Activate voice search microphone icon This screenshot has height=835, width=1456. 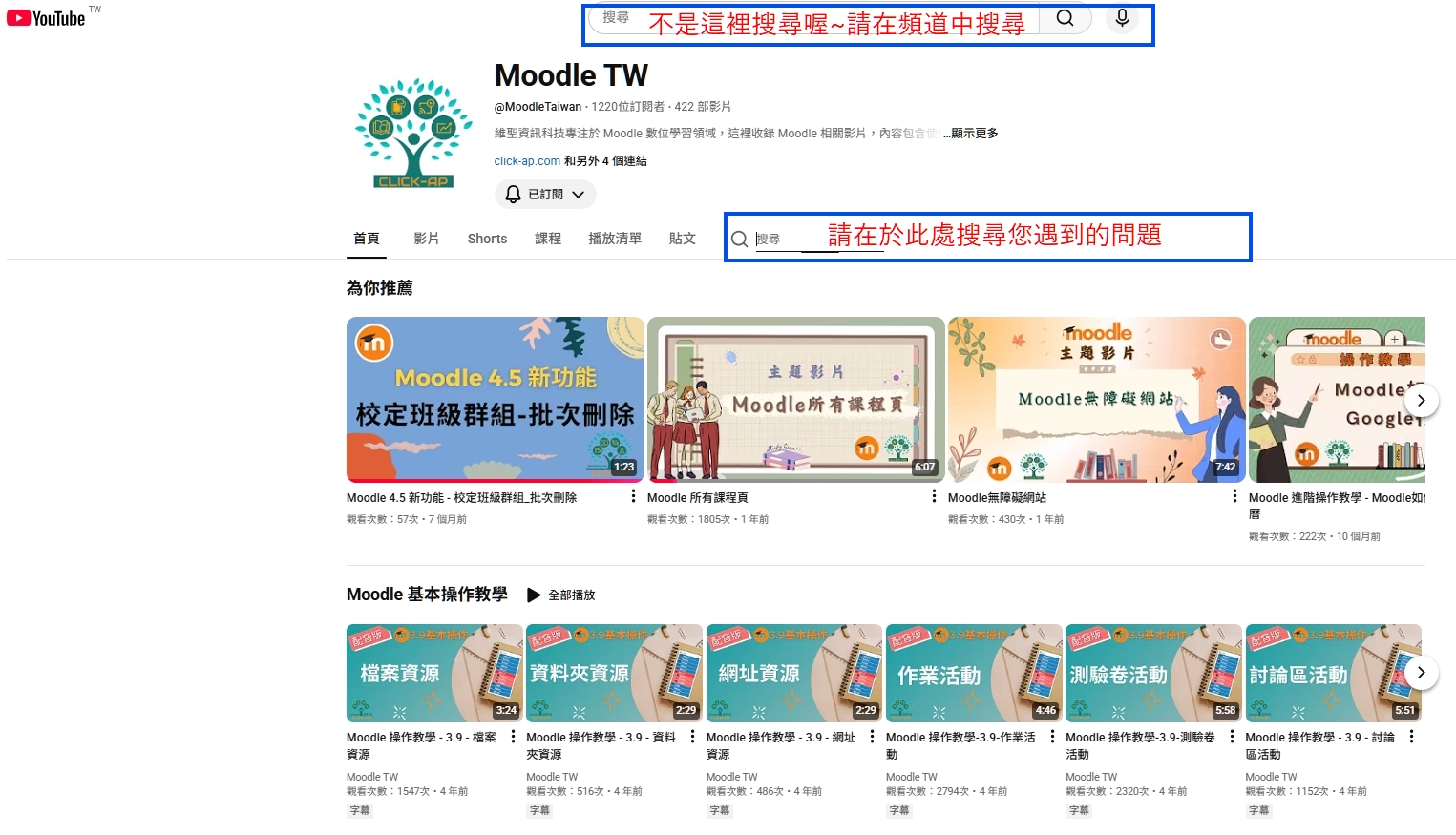pyautogui.click(x=1122, y=18)
